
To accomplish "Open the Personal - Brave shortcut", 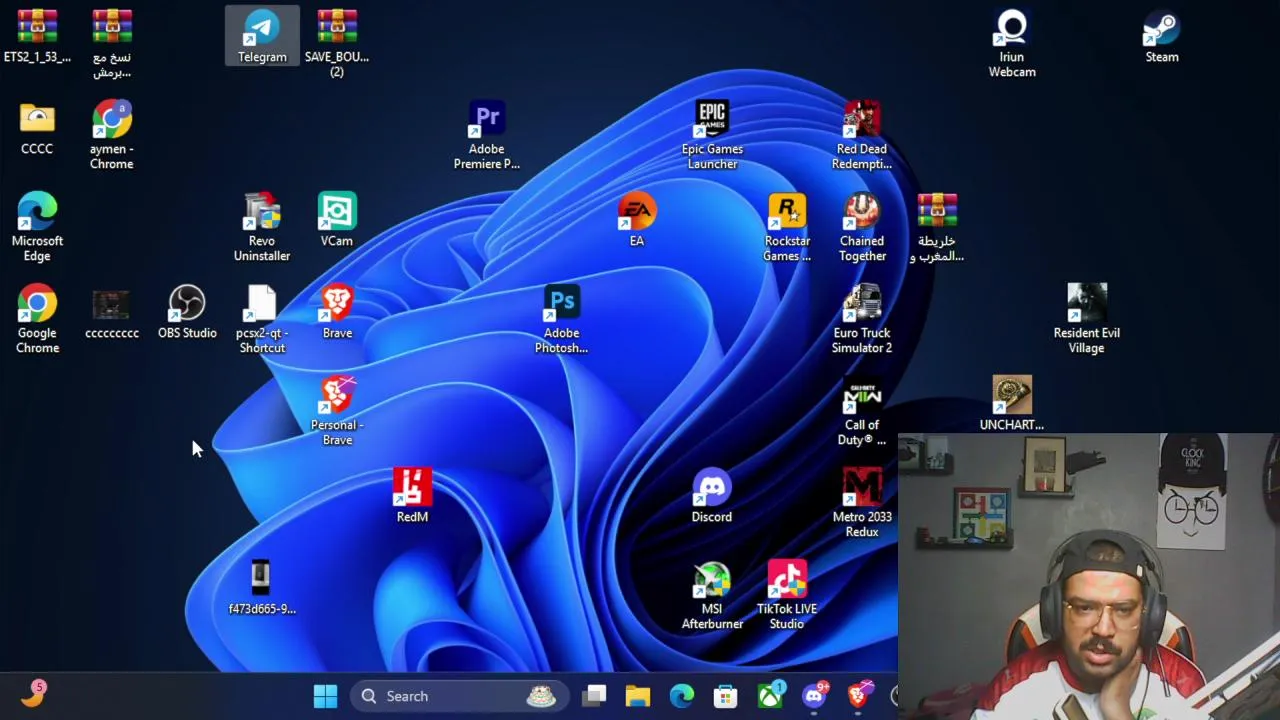I will coord(337,412).
